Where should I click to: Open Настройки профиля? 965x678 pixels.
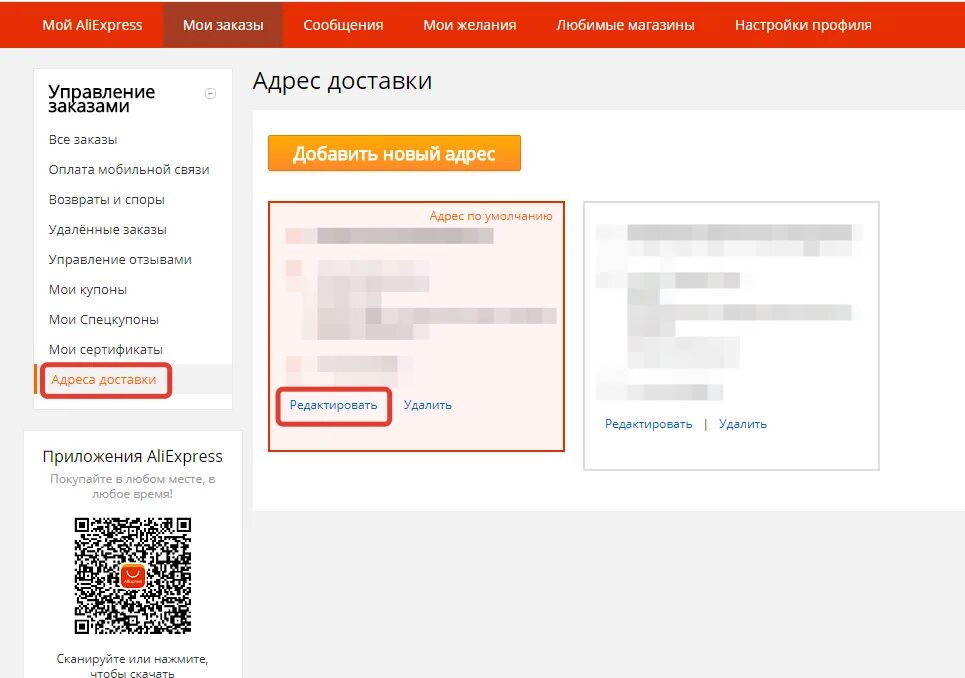tap(801, 24)
